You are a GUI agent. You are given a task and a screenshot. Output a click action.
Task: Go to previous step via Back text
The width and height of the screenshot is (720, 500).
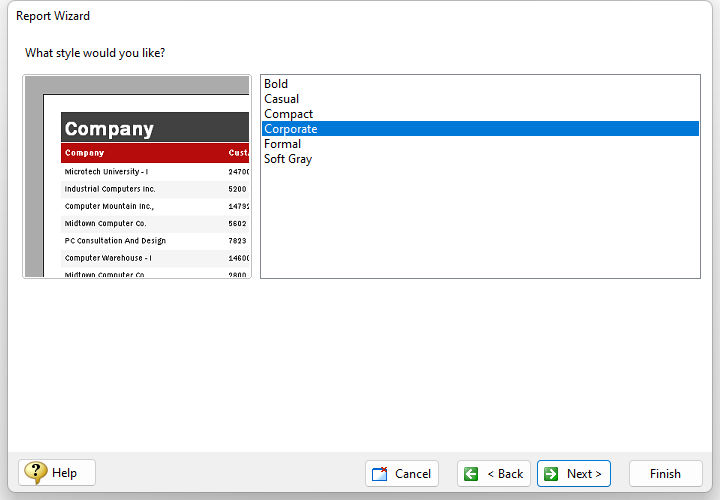(505, 473)
